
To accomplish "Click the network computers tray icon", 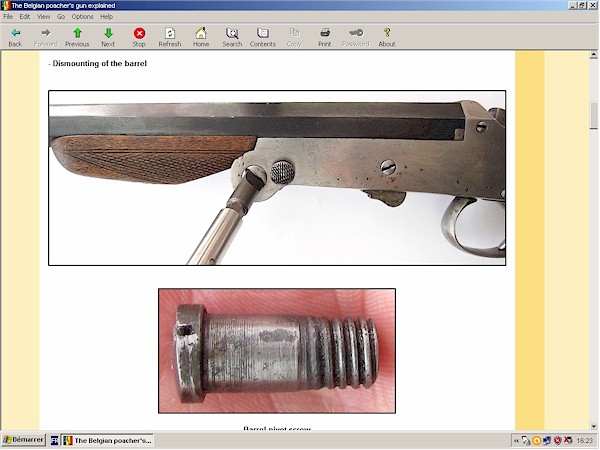I will pos(547,441).
